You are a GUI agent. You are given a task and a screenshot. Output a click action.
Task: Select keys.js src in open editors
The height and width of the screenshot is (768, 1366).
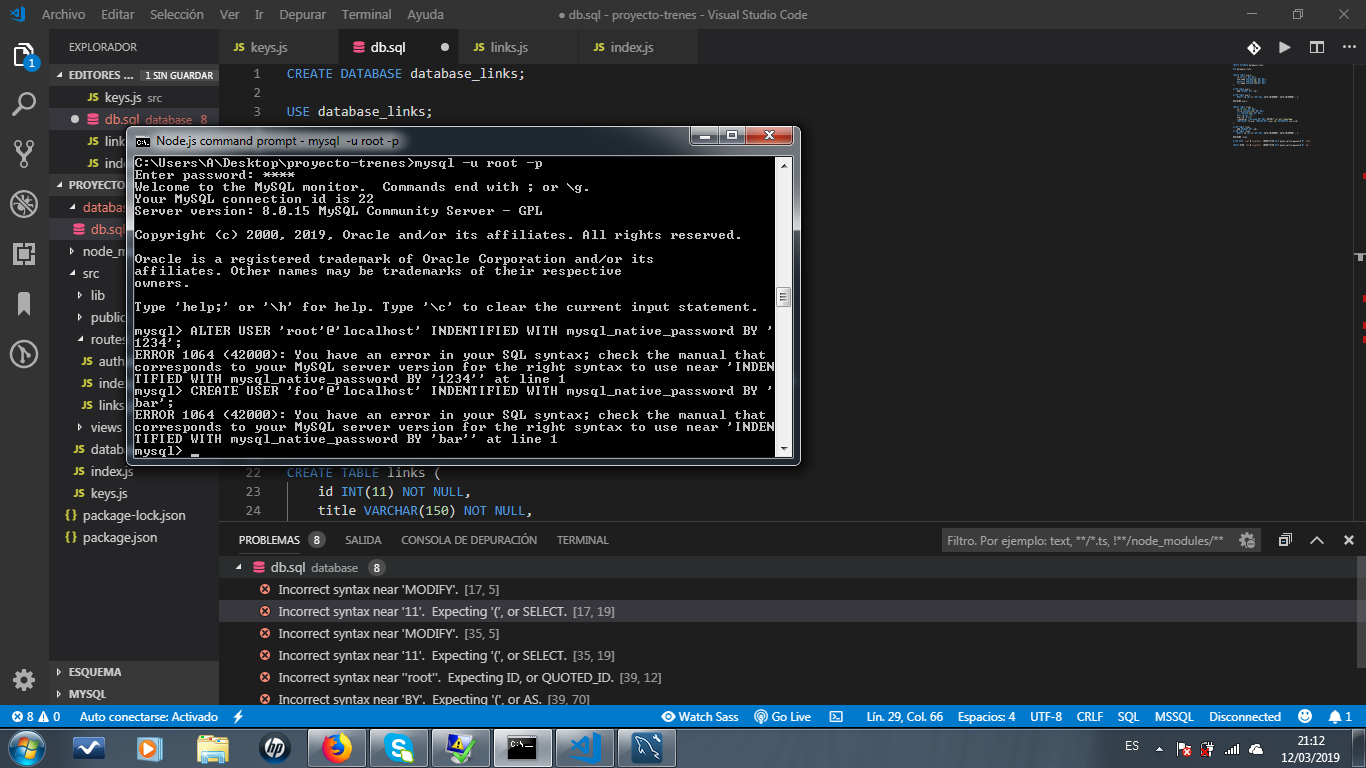[135, 97]
